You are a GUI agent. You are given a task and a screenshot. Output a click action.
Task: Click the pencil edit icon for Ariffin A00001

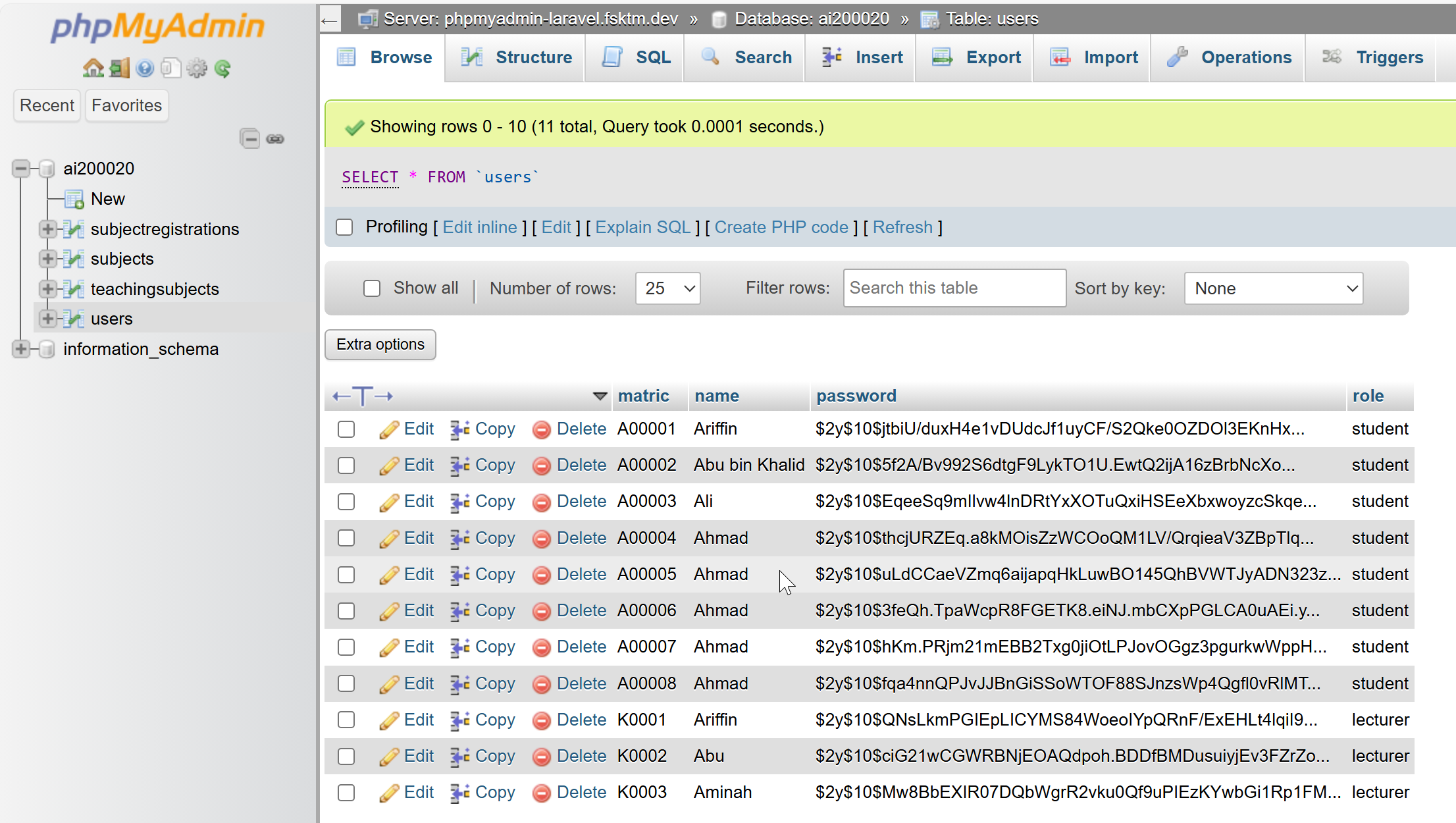point(389,430)
